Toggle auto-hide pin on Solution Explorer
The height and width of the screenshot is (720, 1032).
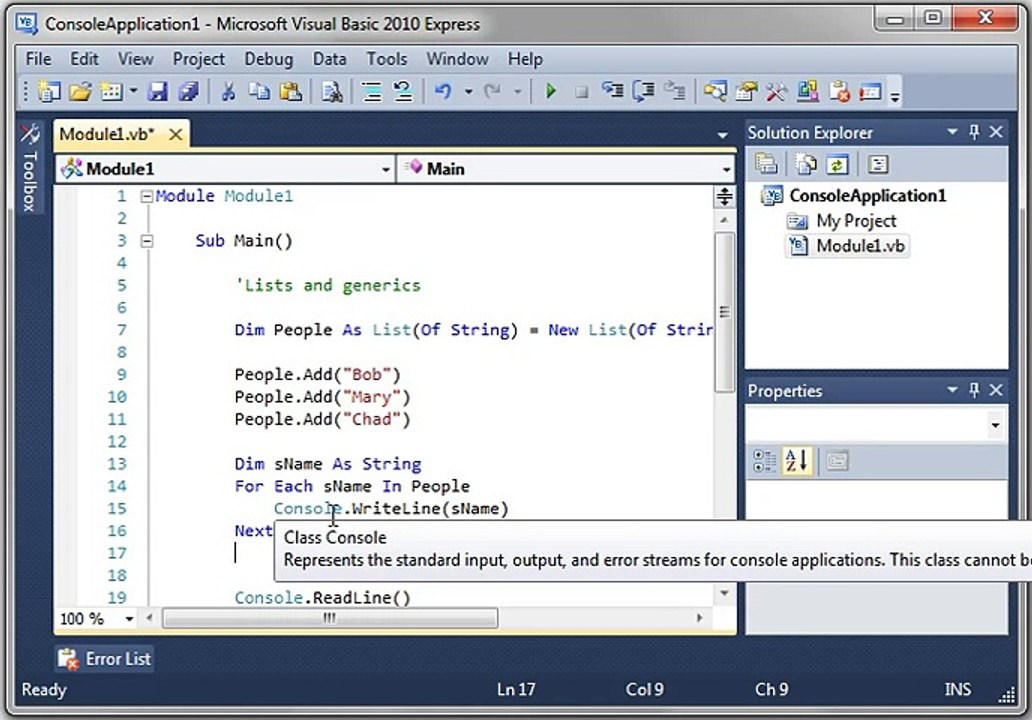point(974,132)
